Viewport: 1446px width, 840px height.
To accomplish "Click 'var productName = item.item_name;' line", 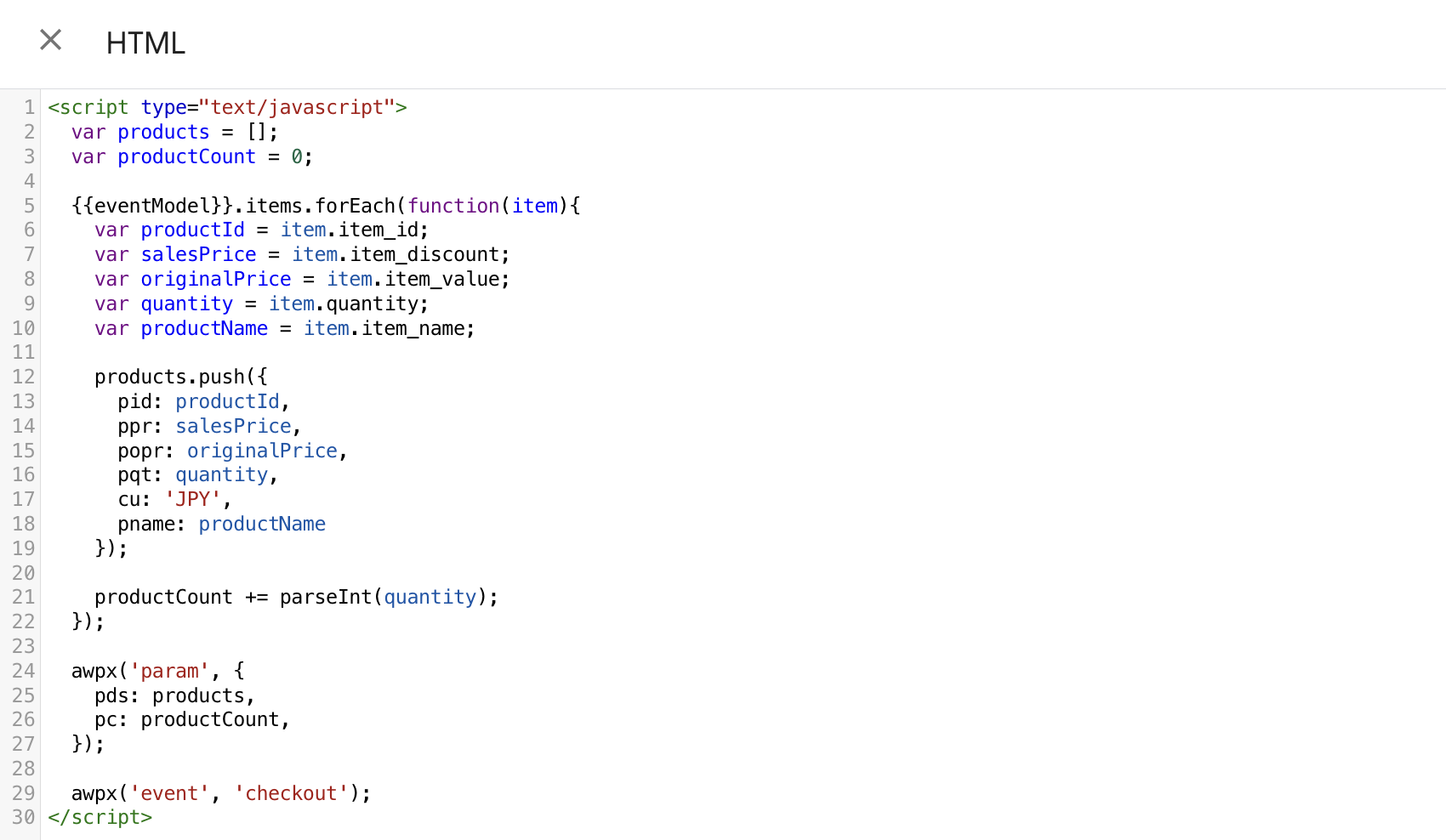I will 284,328.
